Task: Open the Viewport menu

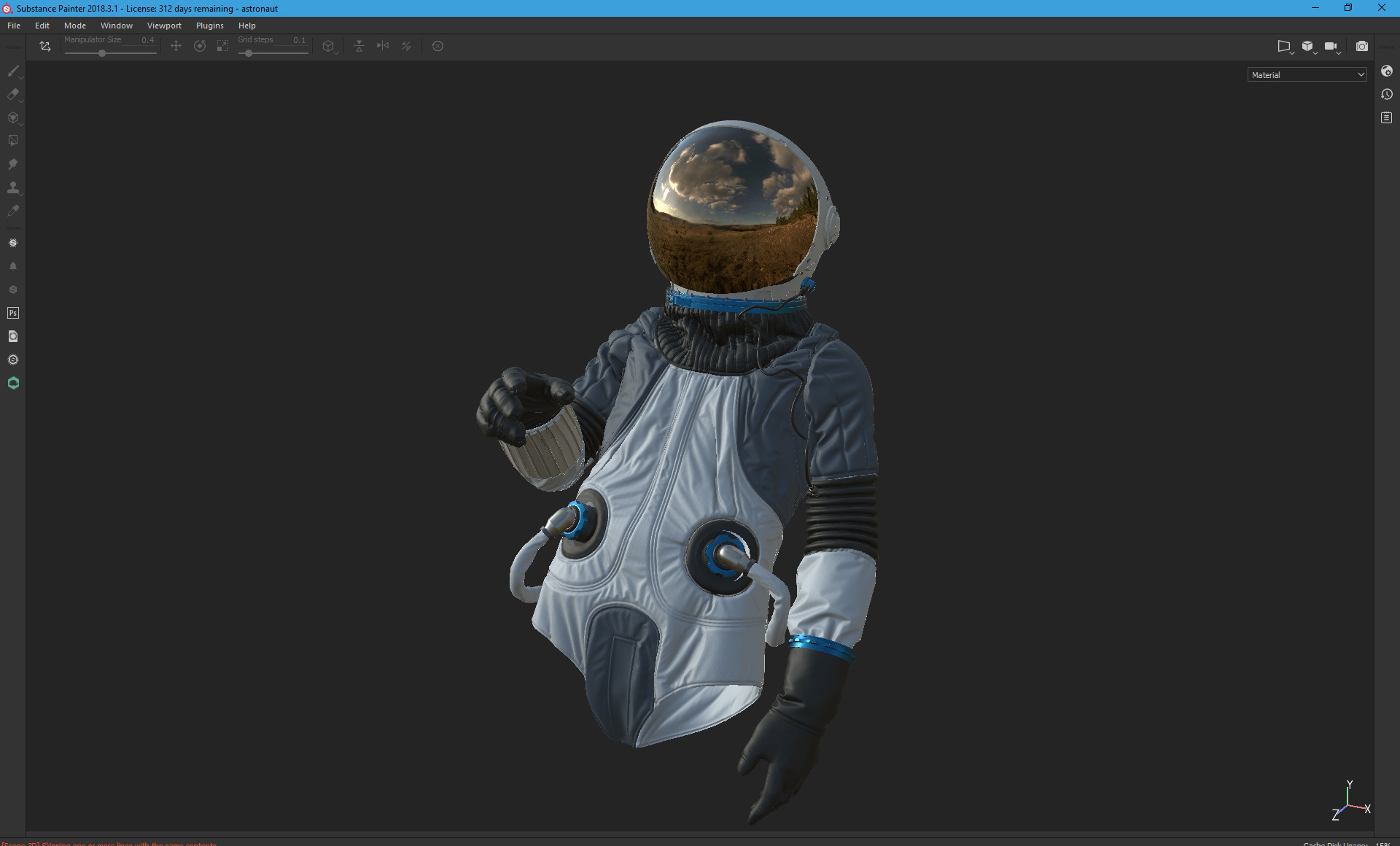Action: tap(164, 26)
